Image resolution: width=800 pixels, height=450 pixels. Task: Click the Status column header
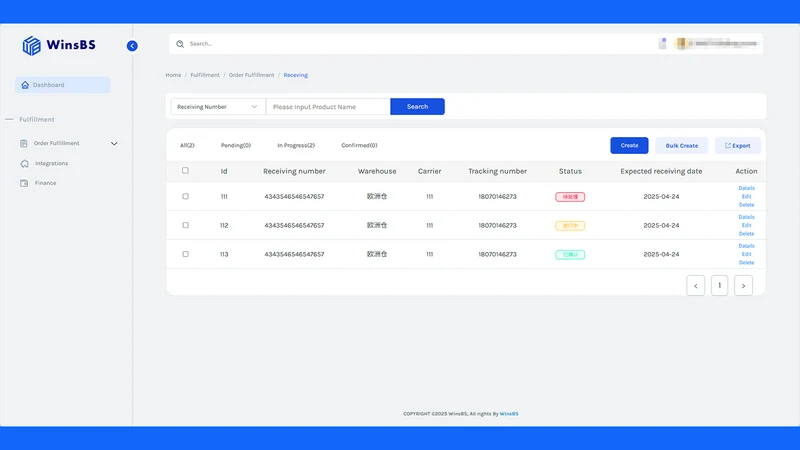click(570, 171)
